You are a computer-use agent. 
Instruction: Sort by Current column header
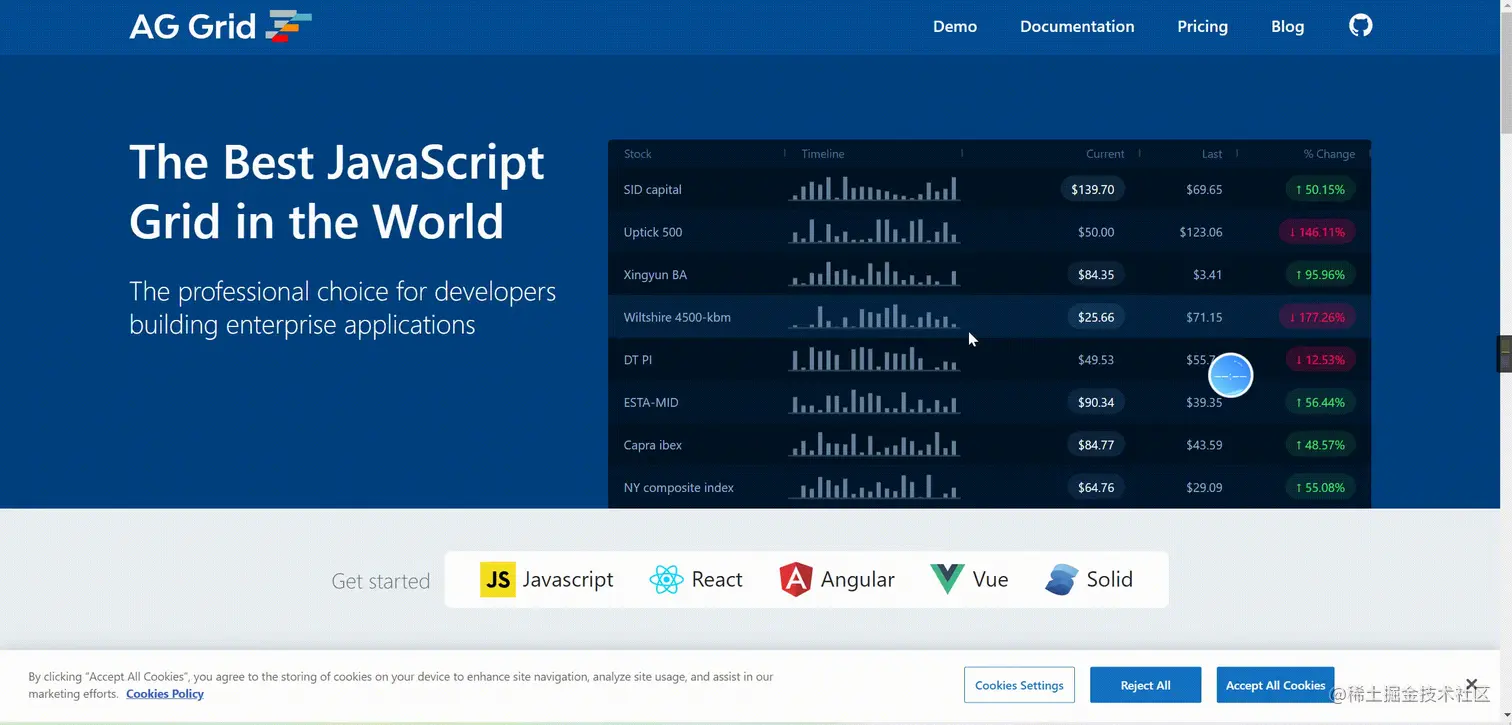coord(1105,154)
